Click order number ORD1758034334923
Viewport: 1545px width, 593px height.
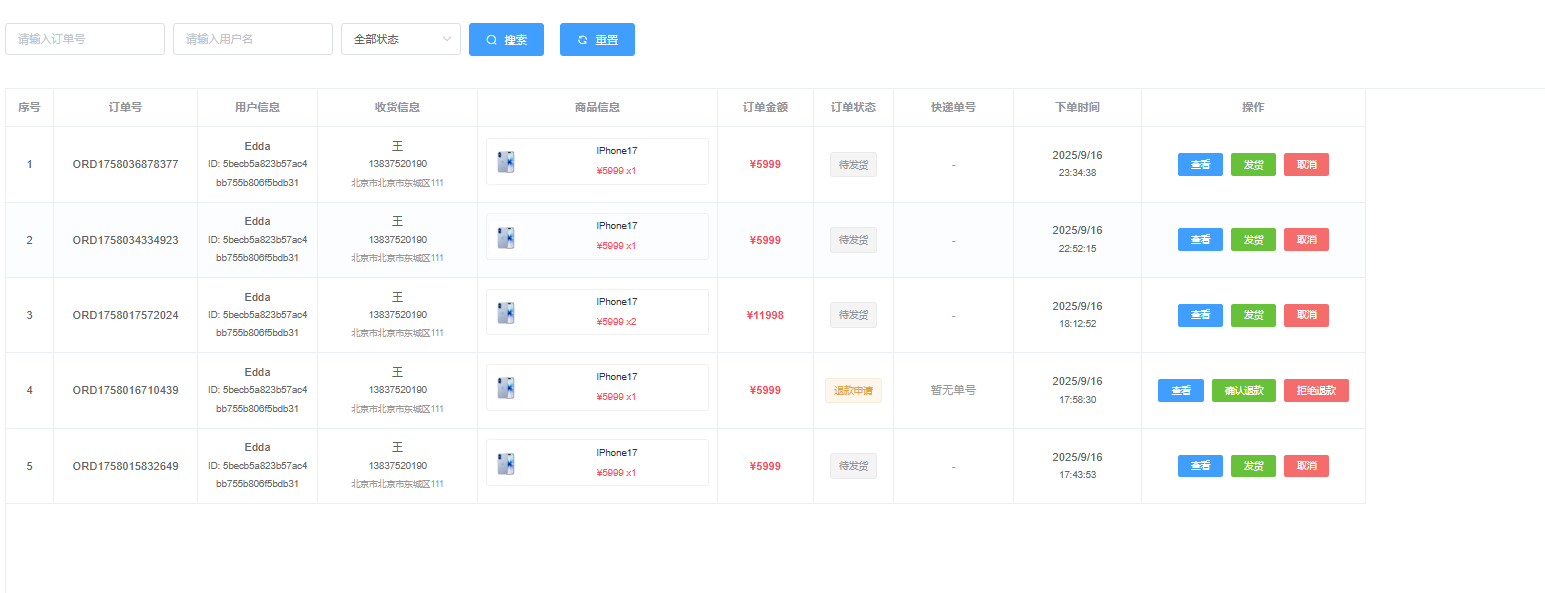click(125, 240)
